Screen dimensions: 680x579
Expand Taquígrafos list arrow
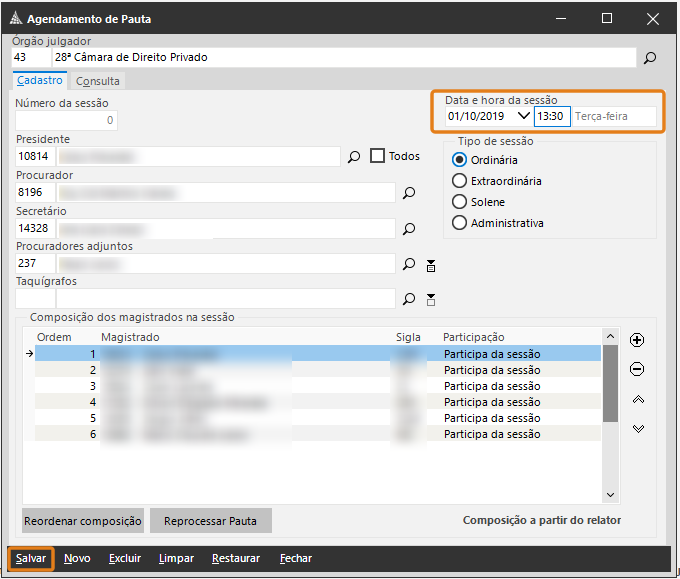coord(431,299)
